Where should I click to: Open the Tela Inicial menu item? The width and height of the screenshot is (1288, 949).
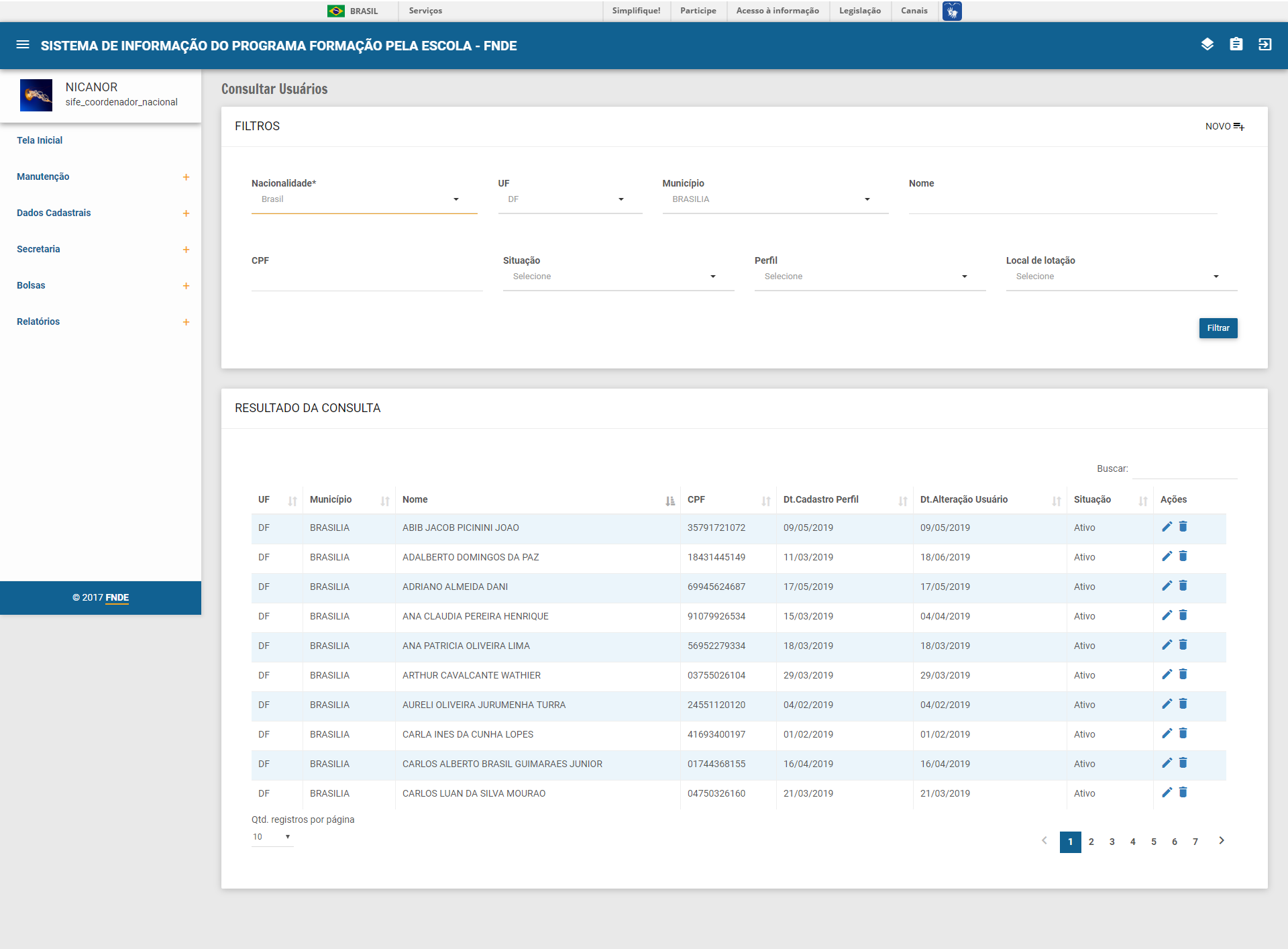40,140
